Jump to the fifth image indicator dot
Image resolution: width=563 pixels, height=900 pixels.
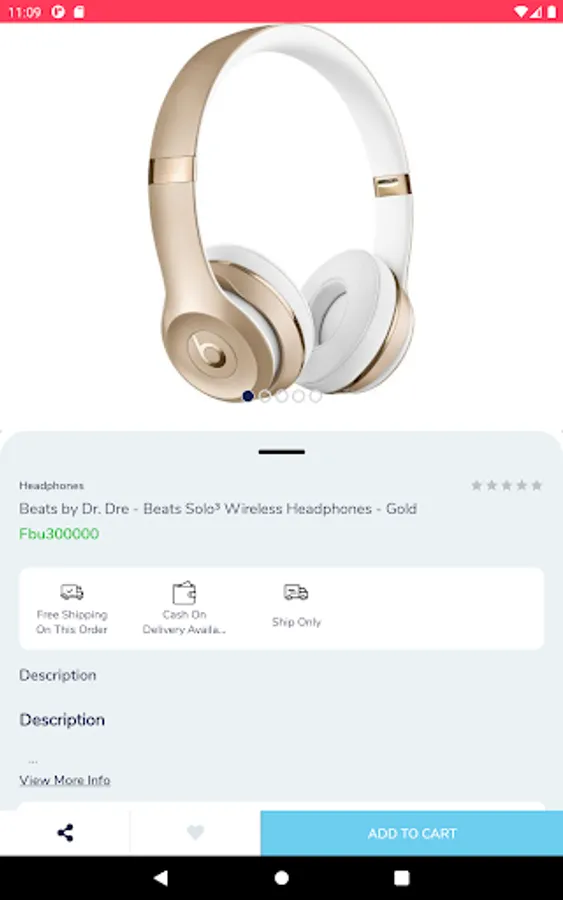tap(315, 396)
